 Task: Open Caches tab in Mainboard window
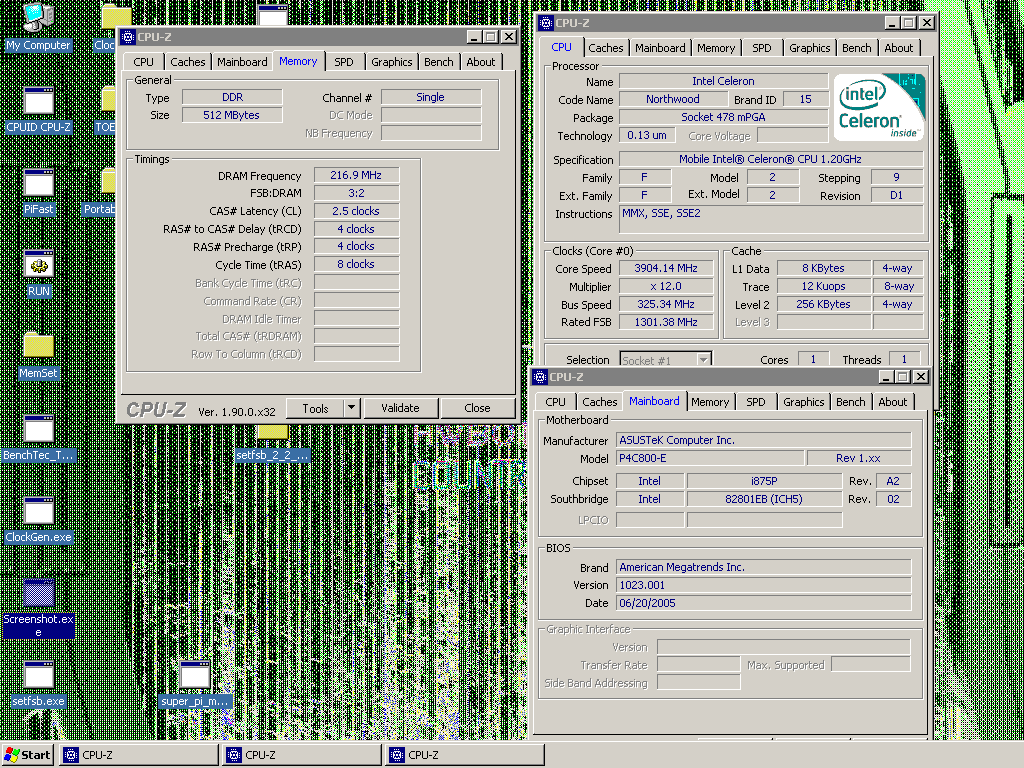[600, 402]
